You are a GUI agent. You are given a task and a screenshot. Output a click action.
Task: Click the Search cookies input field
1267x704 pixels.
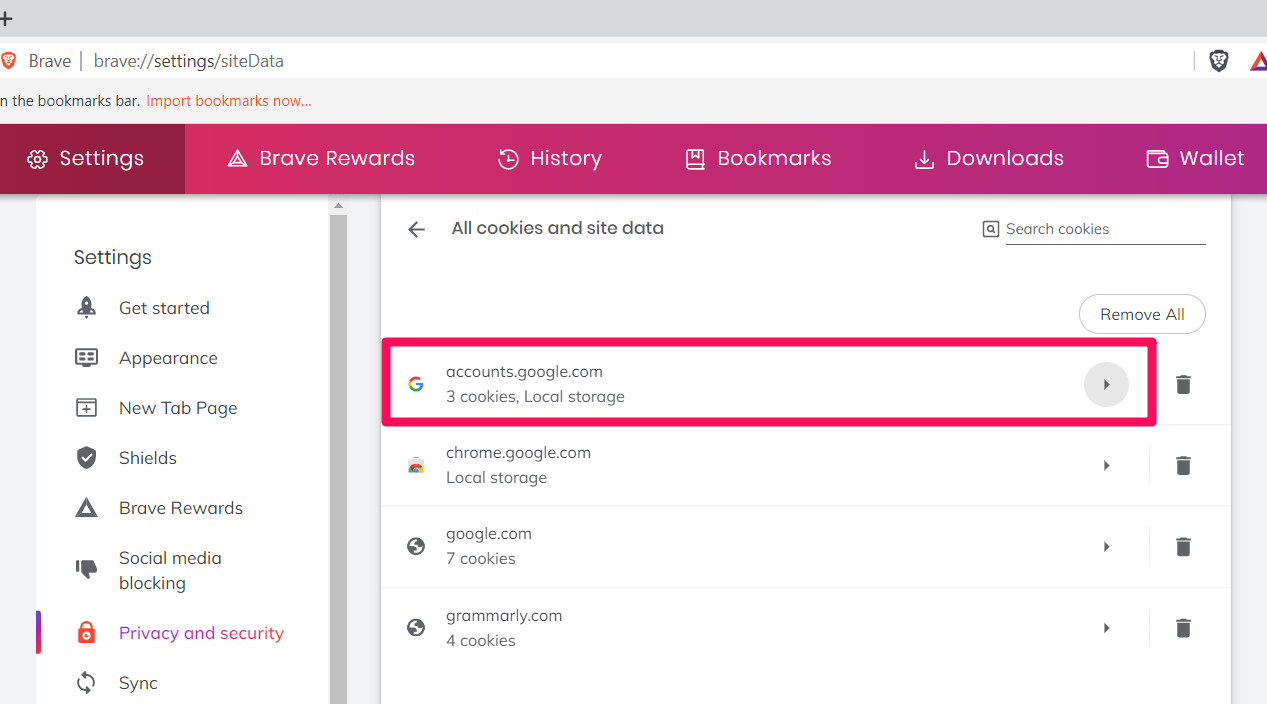click(1104, 229)
